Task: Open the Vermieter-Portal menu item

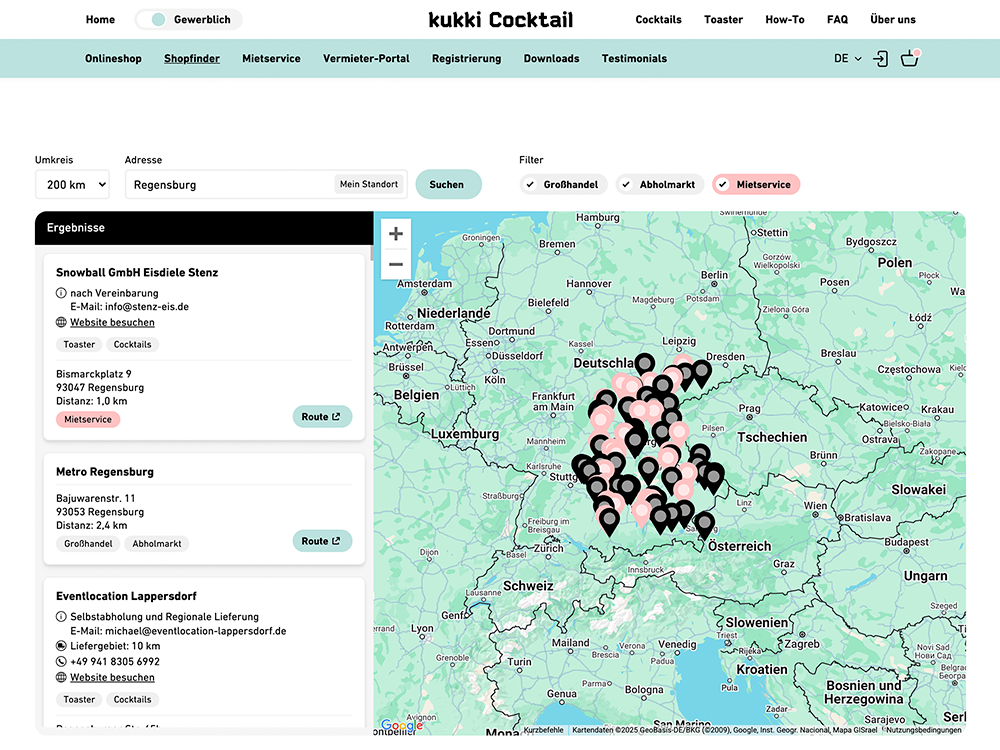Action: click(366, 59)
